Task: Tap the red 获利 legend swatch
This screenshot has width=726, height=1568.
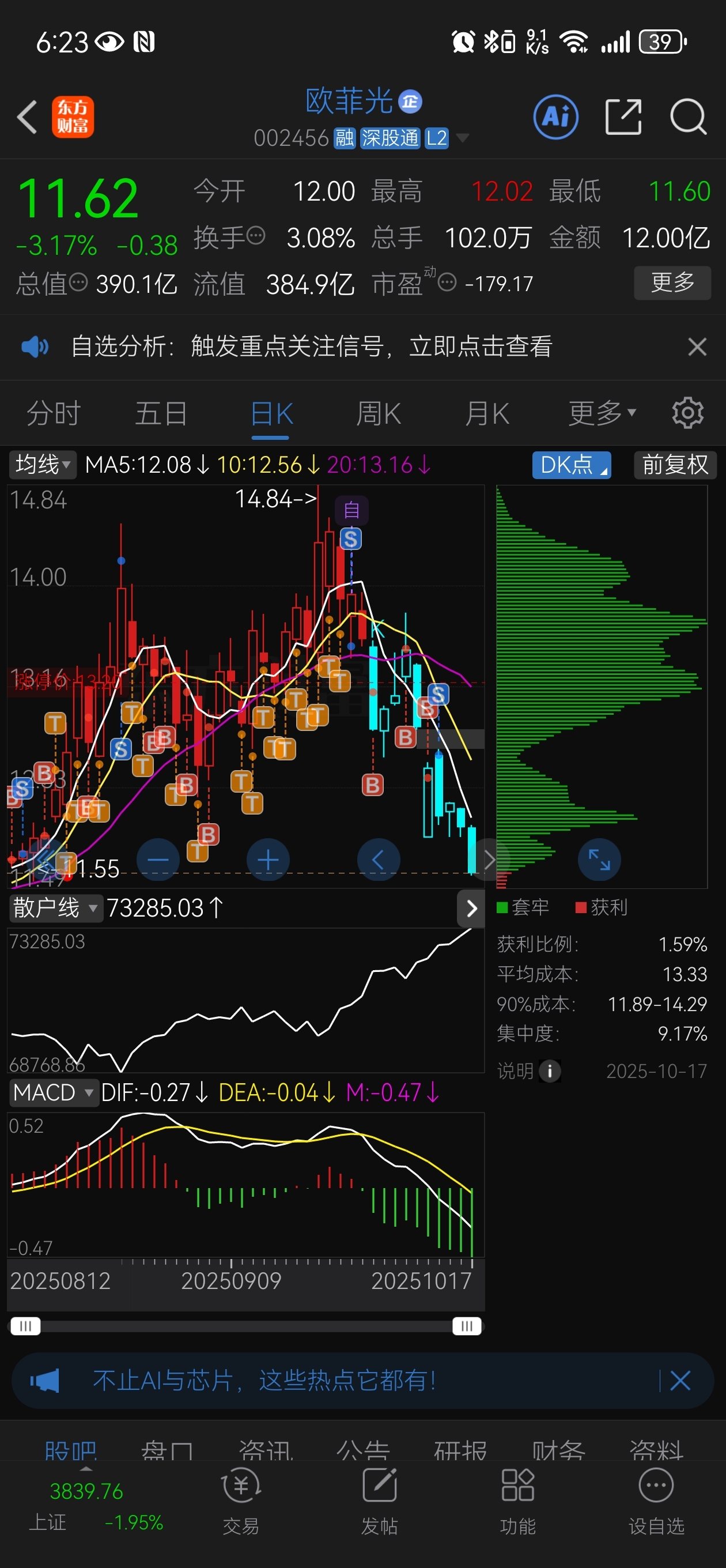Action: click(x=581, y=907)
